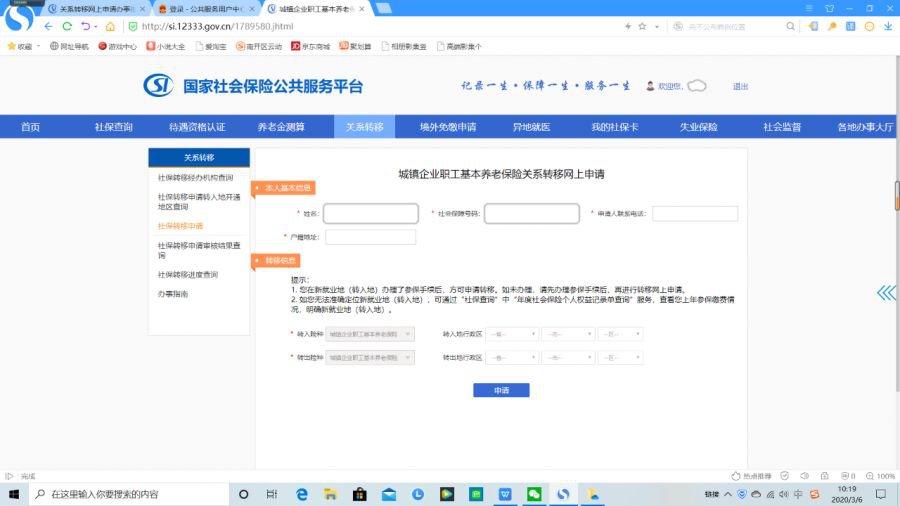Switch to the 登录 - 公共服务用户中心 browser tab
The height and width of the screenshot is (506, 900).
tap(207, 8)
